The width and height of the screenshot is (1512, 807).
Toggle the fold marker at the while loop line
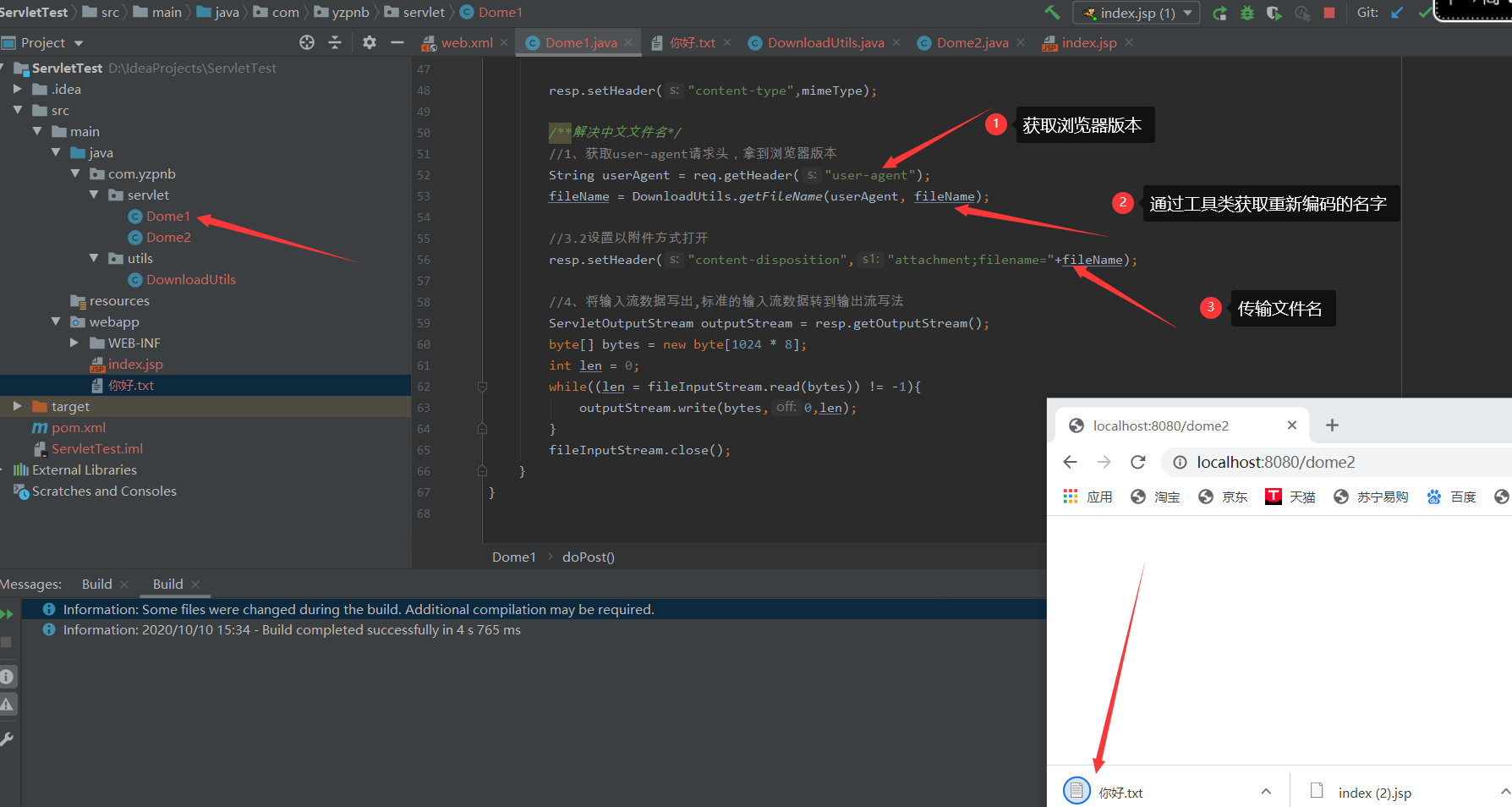(482, 387)
